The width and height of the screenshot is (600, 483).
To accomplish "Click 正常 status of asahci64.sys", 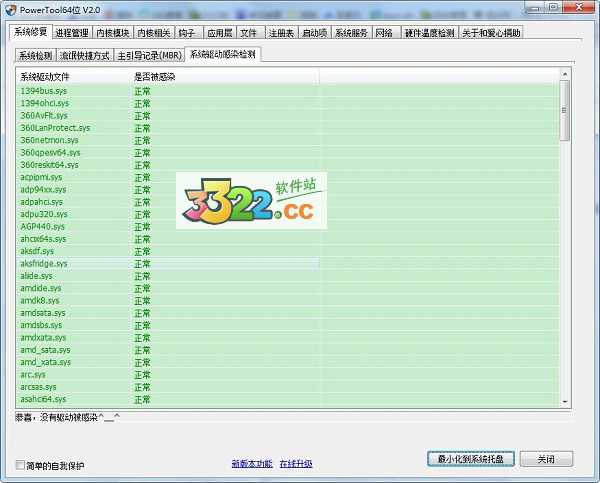I will (142, 400).
